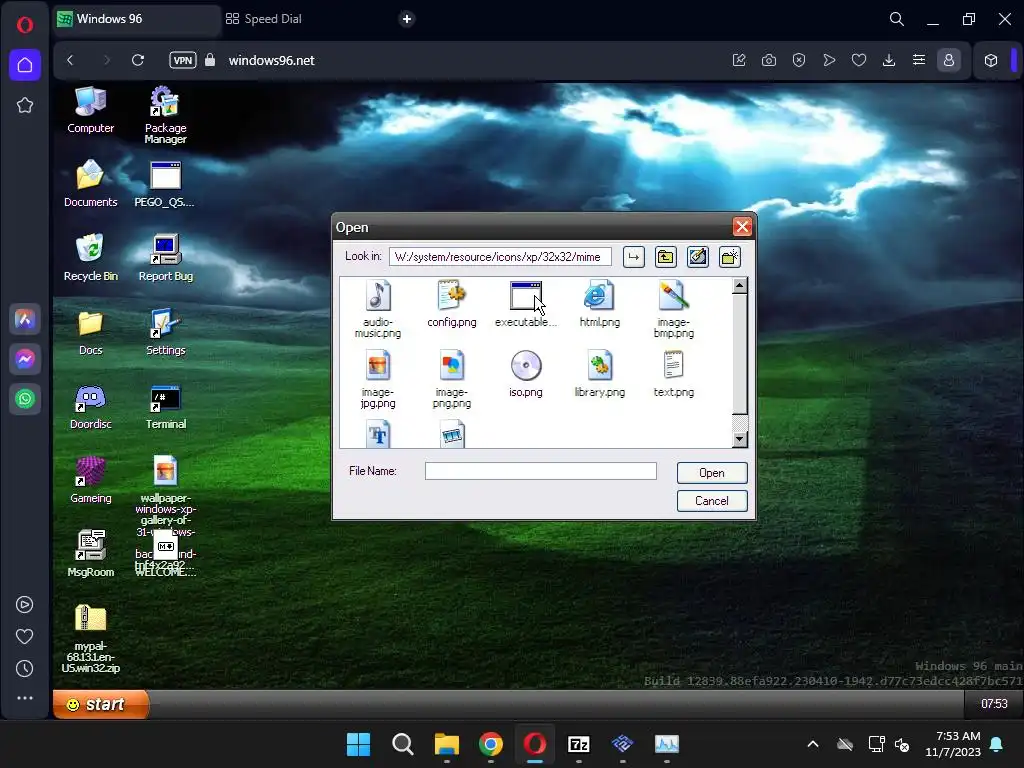The width and height of the screenshot is (1024, 768).
Task: Switch to the Speed Dial tab
Action: point(264,19)
